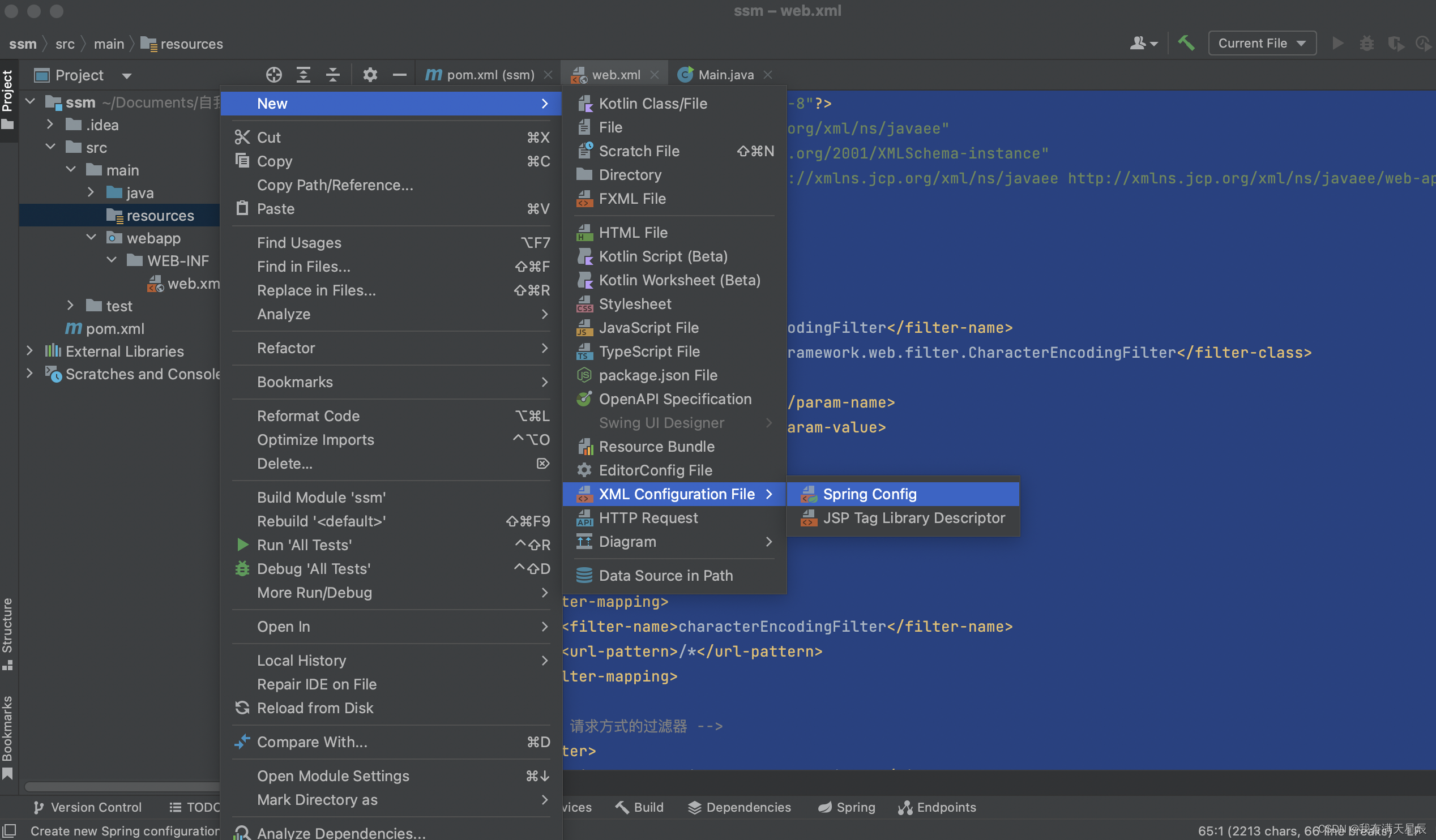Image resolution: width=1436 pixels, height=840 pixels.
Task: Click the Run with Coverage icon
Action: [1395, 43]
